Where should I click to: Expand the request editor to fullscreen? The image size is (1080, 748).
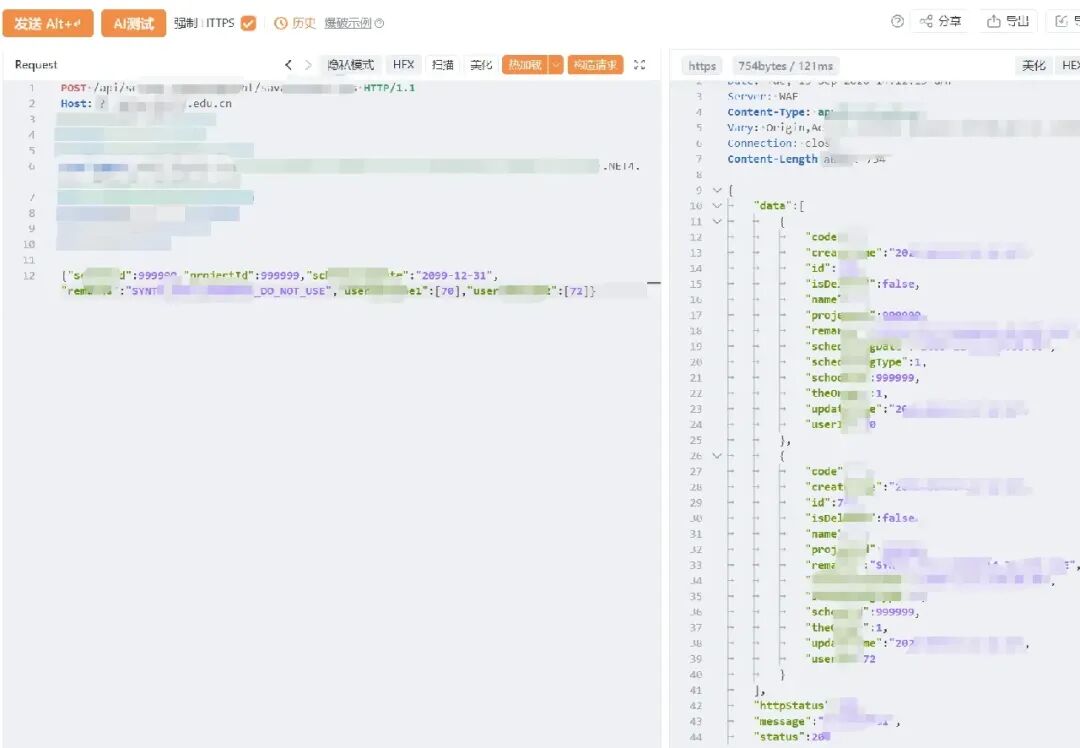coord(640,65)
